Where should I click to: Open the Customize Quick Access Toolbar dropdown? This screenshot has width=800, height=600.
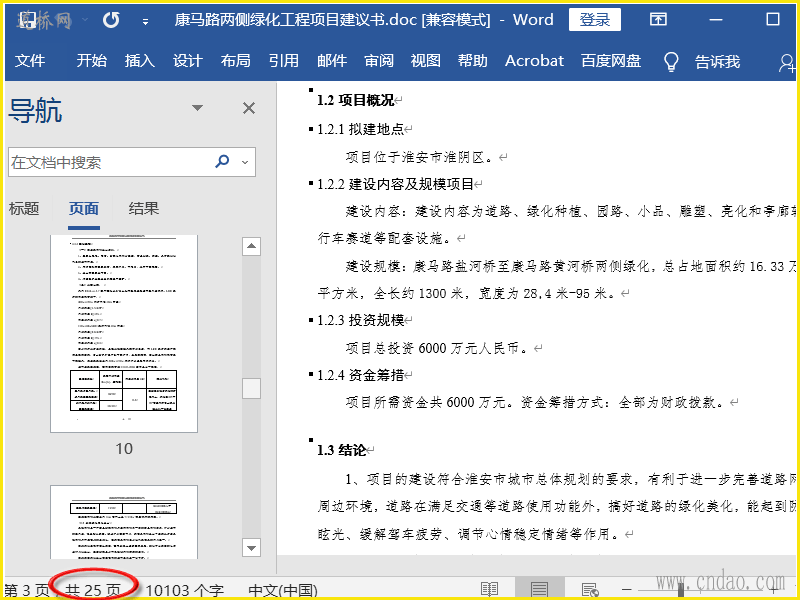(145, 21)
